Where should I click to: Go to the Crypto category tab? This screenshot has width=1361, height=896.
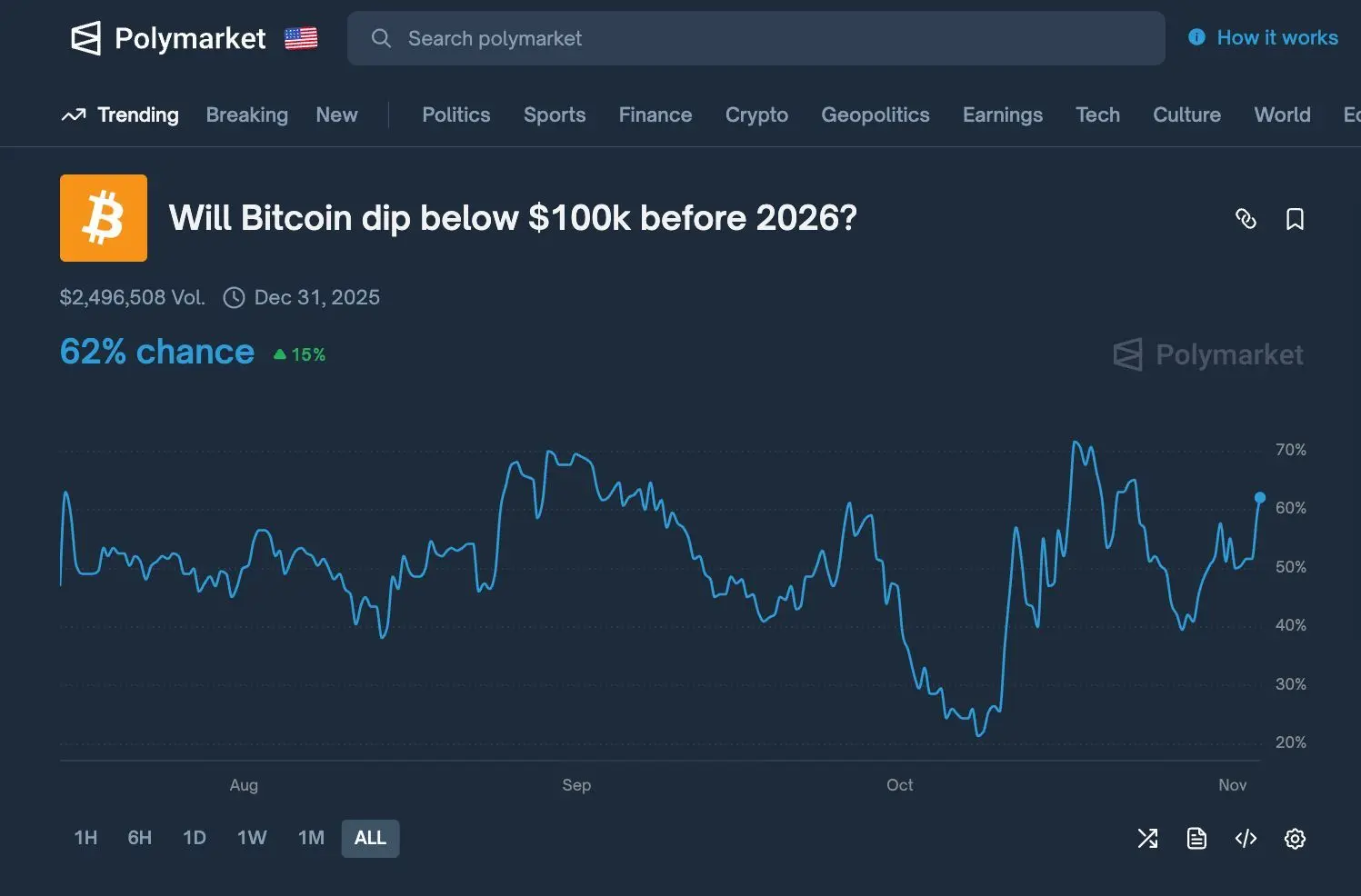pyautogui.click(x=756, y=115)
